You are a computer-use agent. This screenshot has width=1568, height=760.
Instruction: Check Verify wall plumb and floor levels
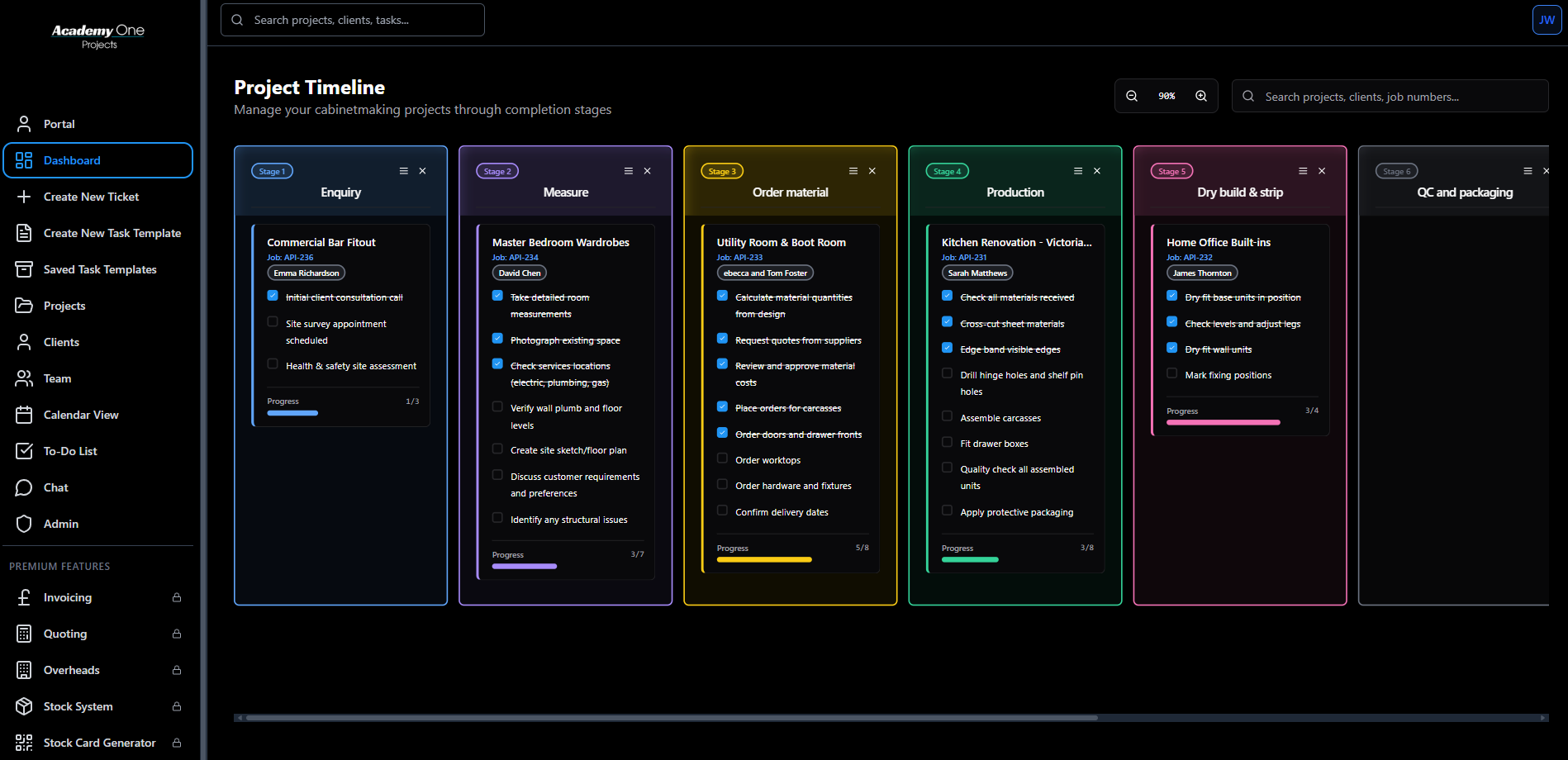point(497,406)
